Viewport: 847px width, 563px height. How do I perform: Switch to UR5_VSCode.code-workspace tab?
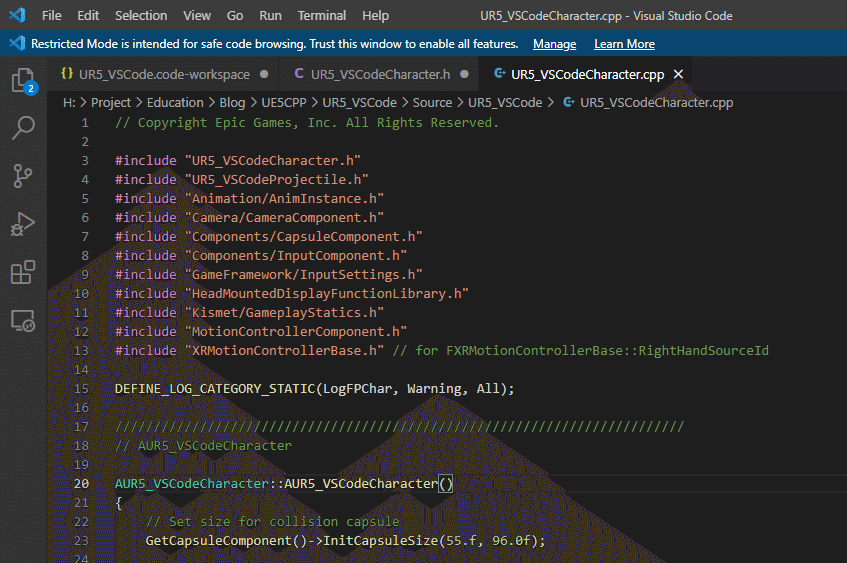[164, 74]
